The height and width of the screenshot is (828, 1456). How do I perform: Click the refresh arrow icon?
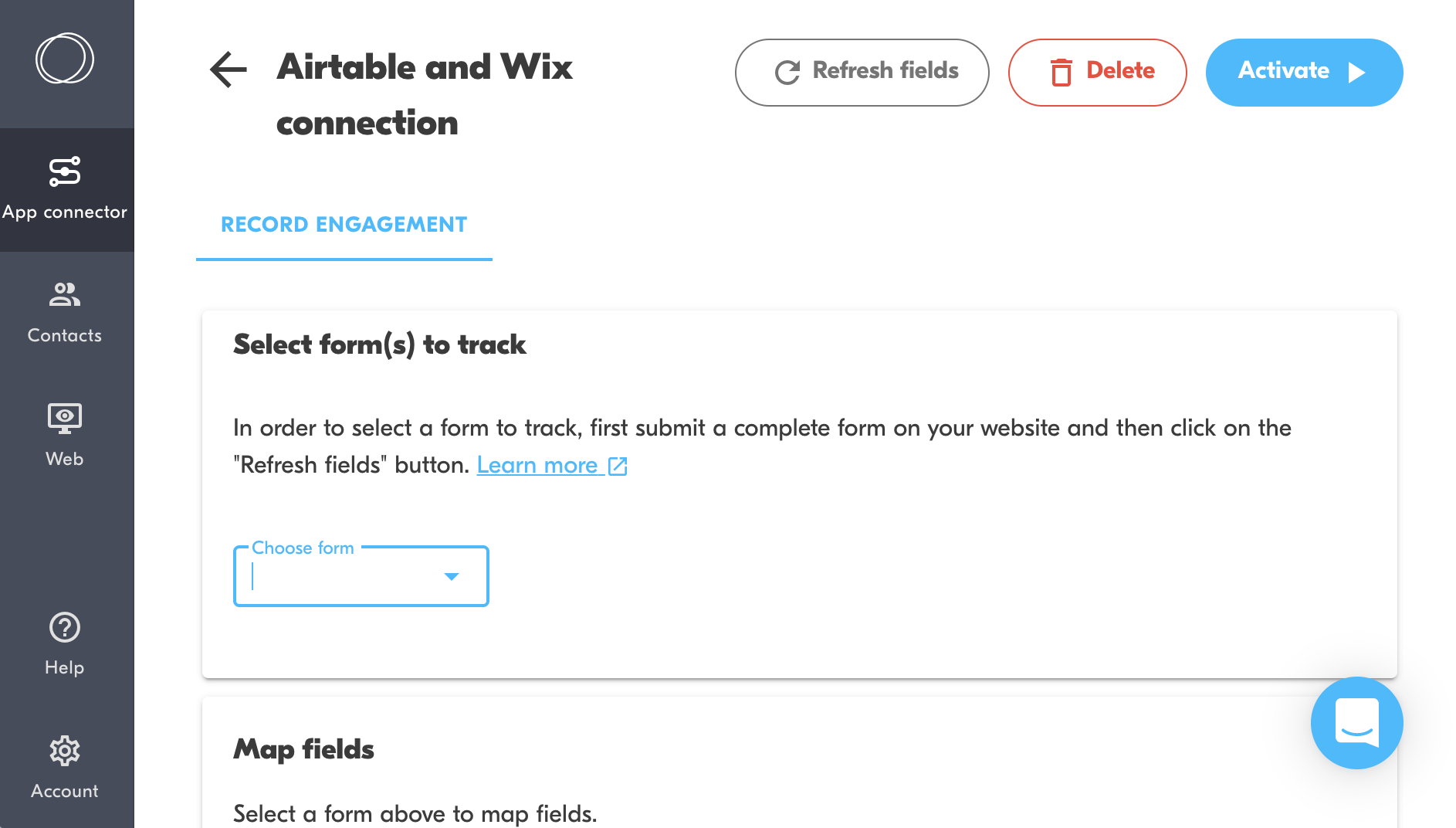tap(787, 73)
